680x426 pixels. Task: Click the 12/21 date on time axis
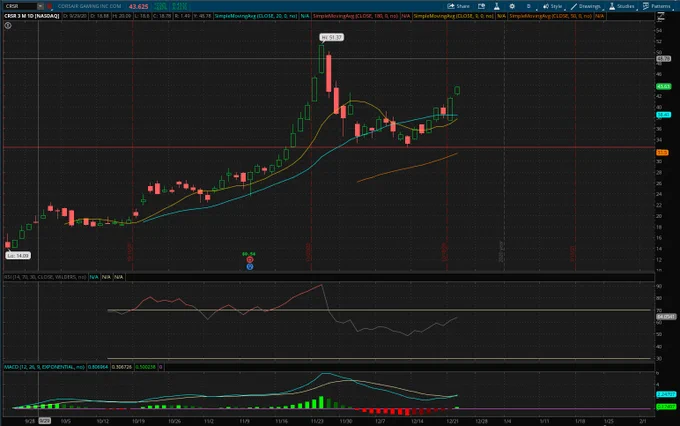(x=452, y=421)
